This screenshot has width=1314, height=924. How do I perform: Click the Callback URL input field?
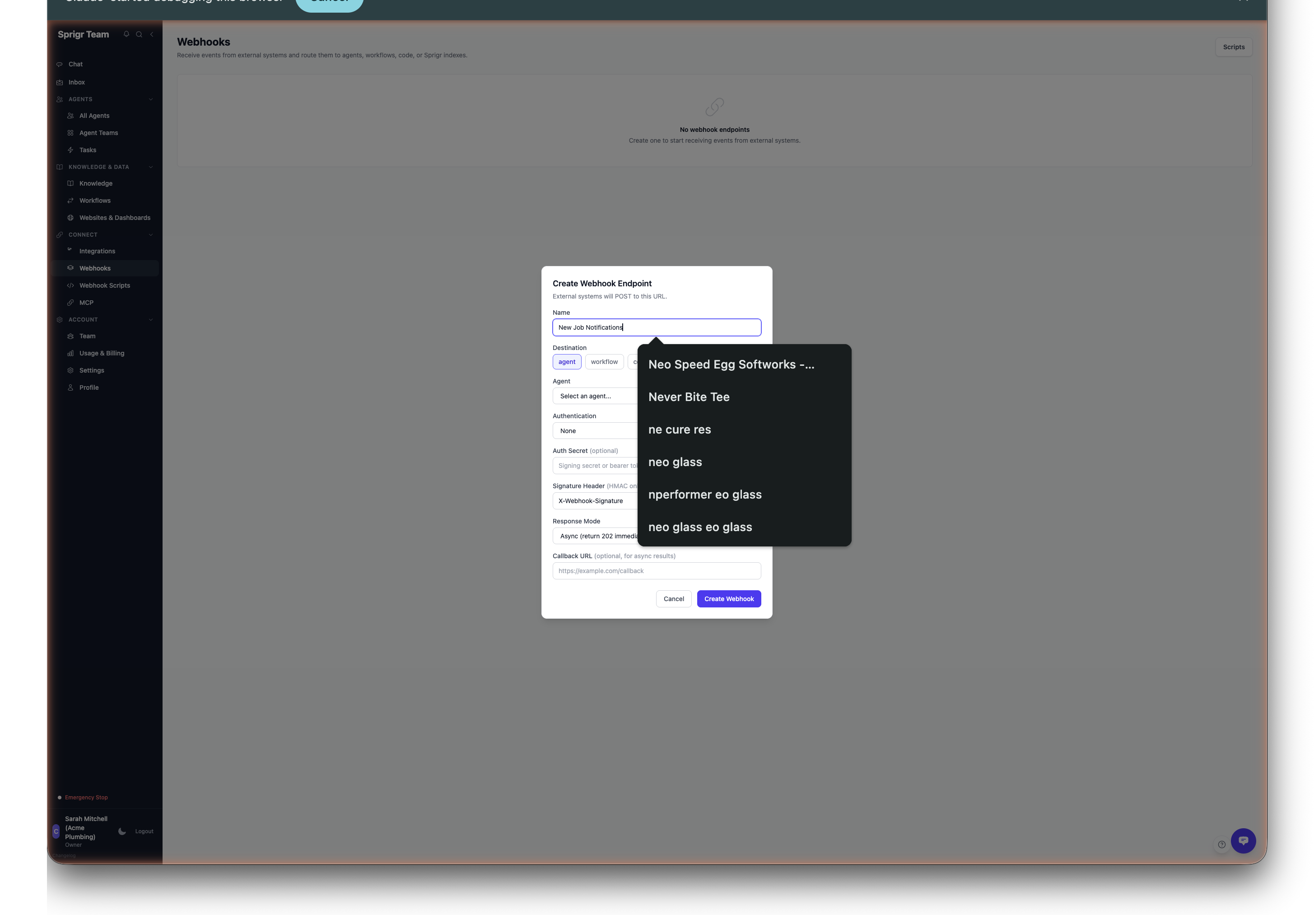(656, 571)
